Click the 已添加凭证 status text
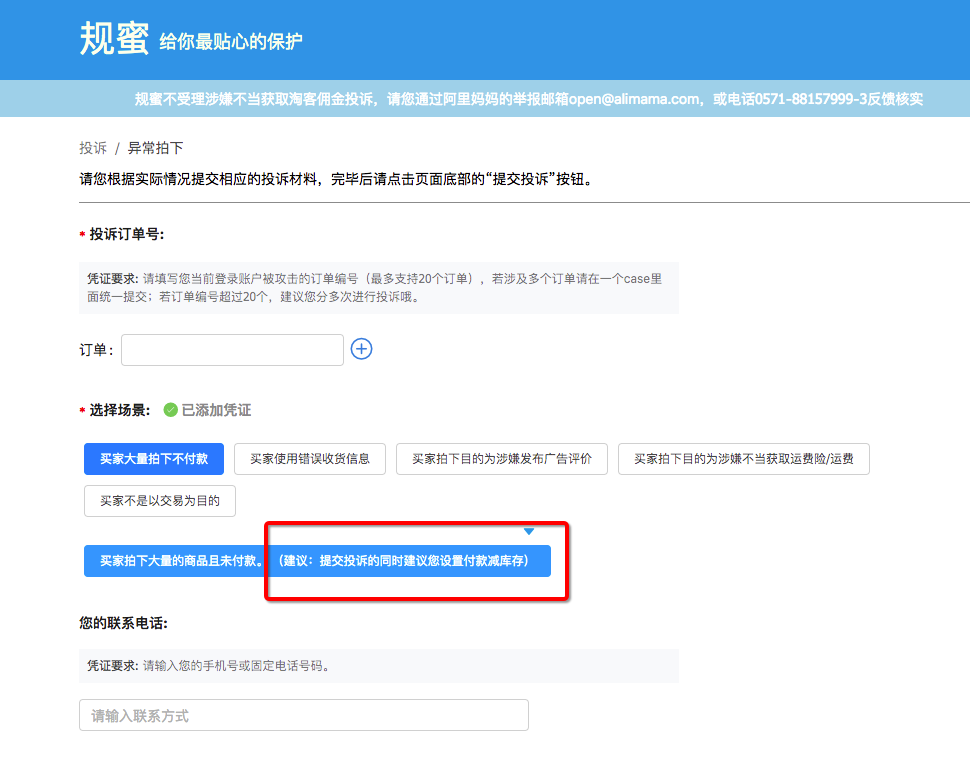The width and height of the screenshot is (970, 759). point(216,410)
